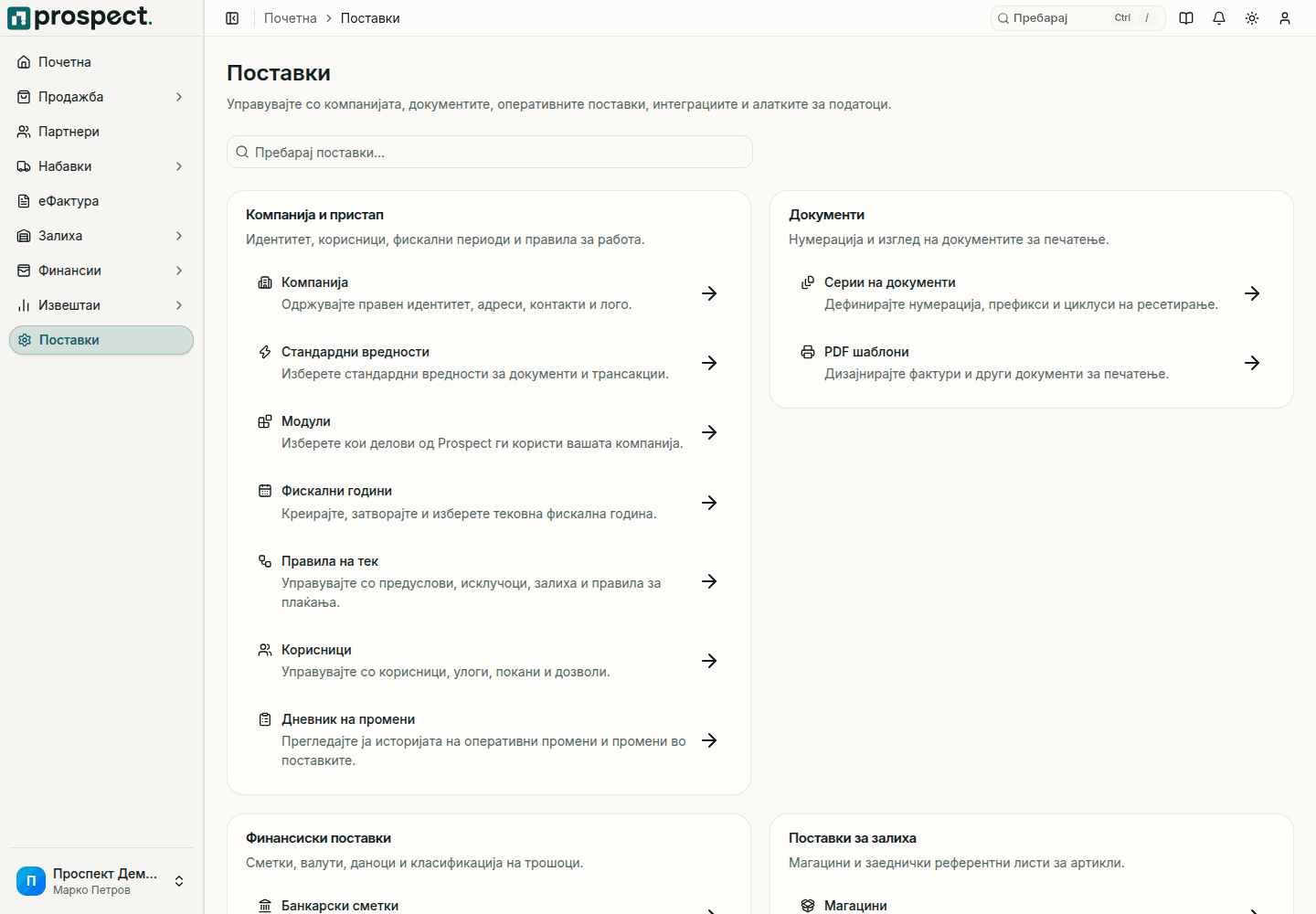Click the arrow beside Правила на тек
This screenshot has height=914, width=1316.
709,581
